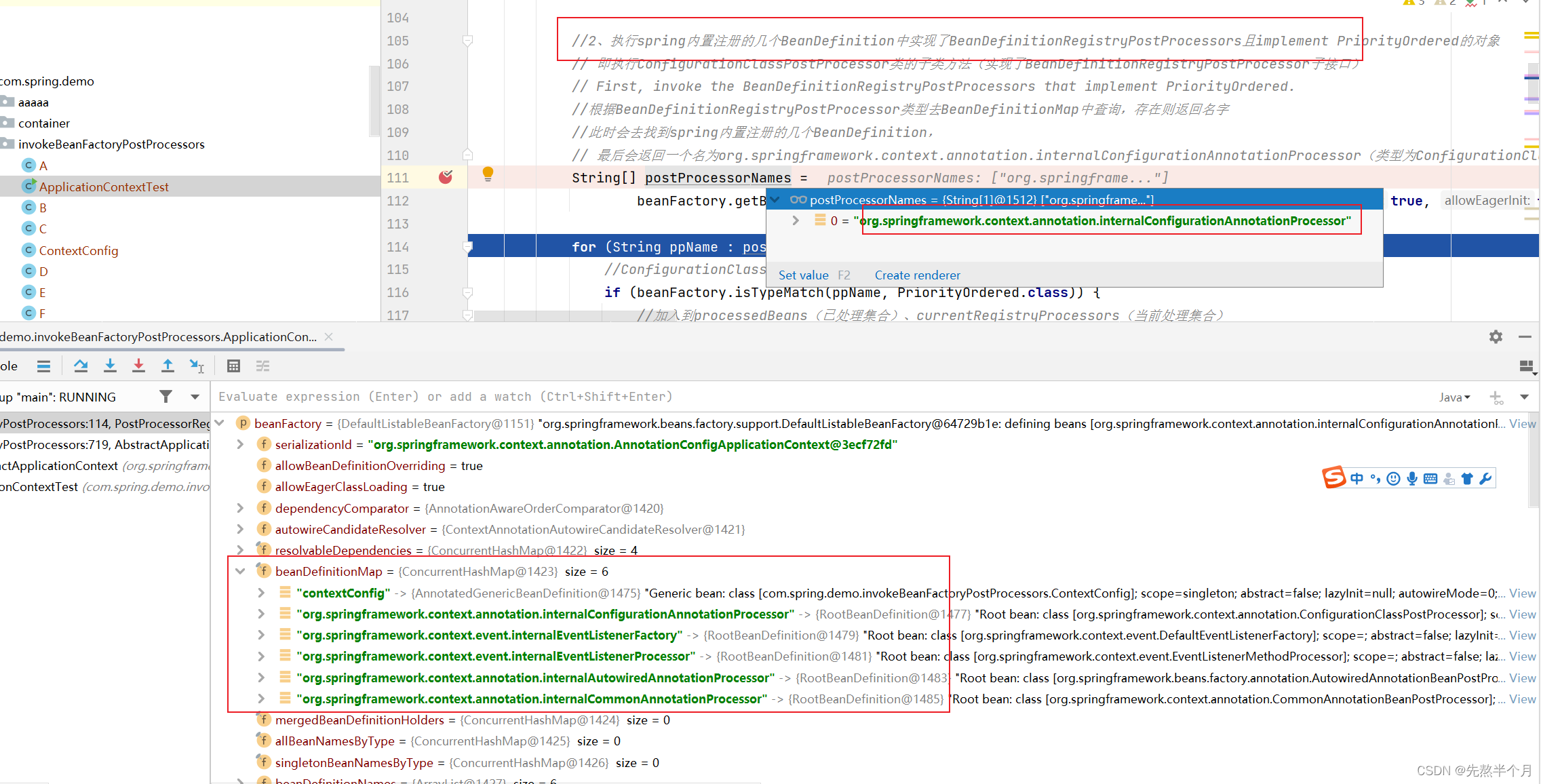Click the thread filter funnel icon
Screen dimensions: 1541x784
(x=165, y=397)
